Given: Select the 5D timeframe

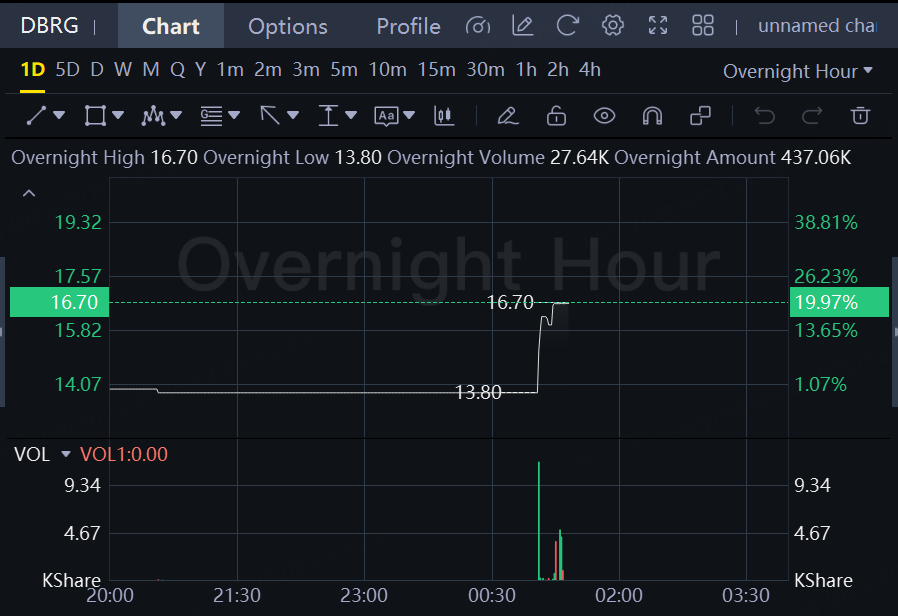Looking at the screenshot, I should 67,70.
